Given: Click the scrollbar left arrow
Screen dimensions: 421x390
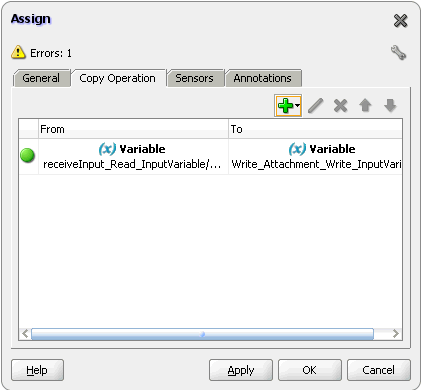Looking at the screenshot, I should coord(25,334).
